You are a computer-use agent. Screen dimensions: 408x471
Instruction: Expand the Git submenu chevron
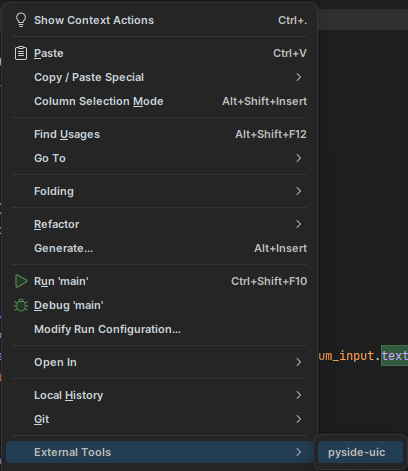(299, 419)
